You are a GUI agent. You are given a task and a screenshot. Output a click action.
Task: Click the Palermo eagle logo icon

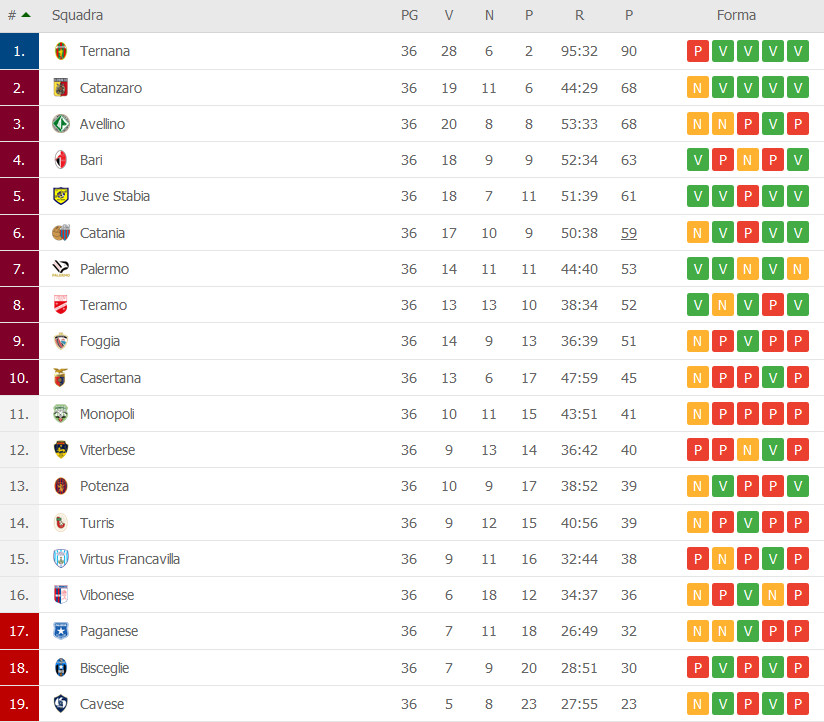(x=61, y=269)
